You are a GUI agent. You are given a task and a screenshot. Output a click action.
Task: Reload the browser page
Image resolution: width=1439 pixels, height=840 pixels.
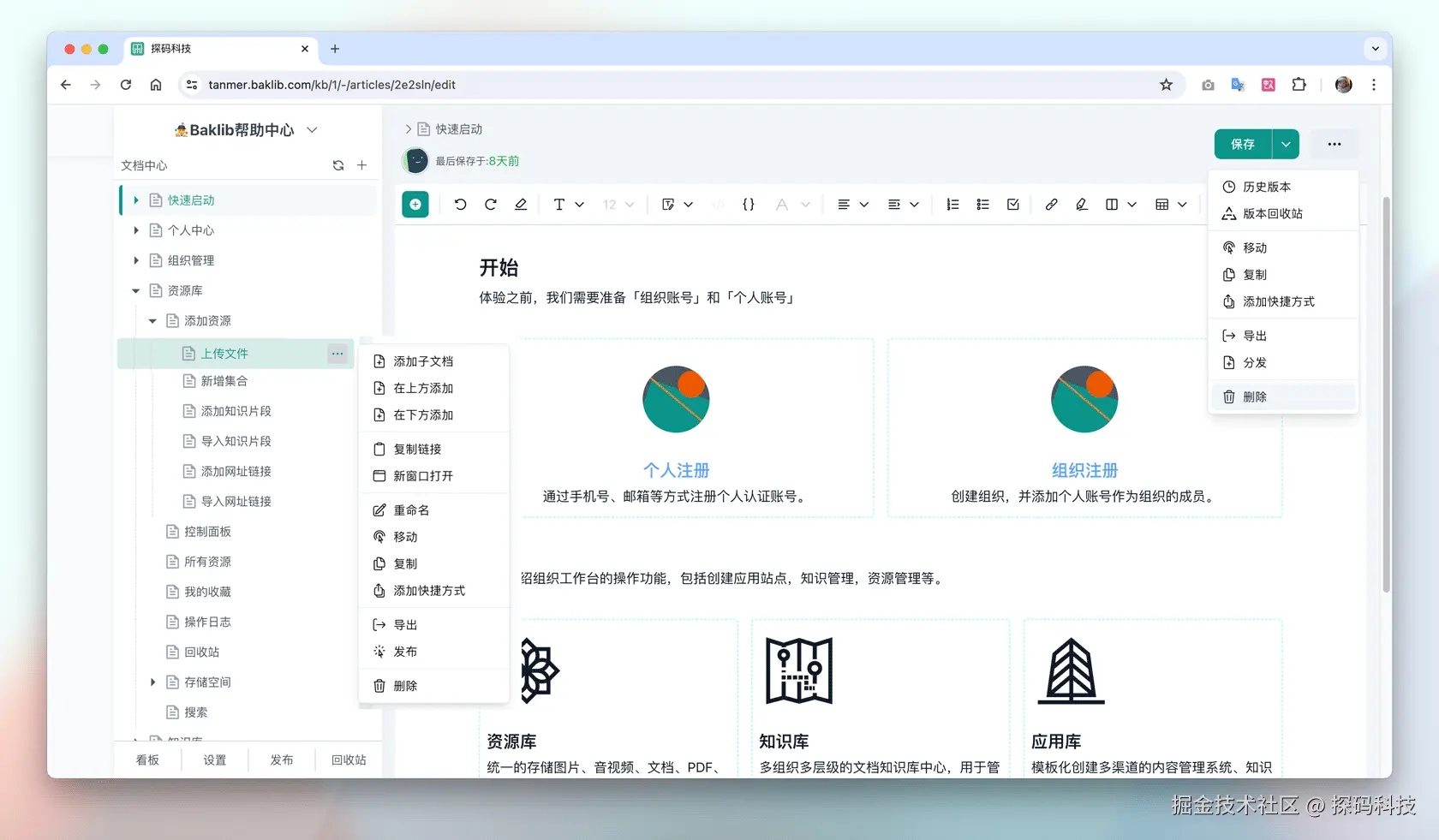[x=126, y=85]
